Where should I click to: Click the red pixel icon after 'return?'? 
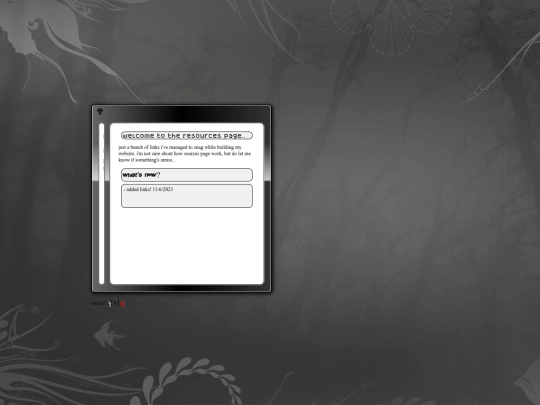coord(122,304)
